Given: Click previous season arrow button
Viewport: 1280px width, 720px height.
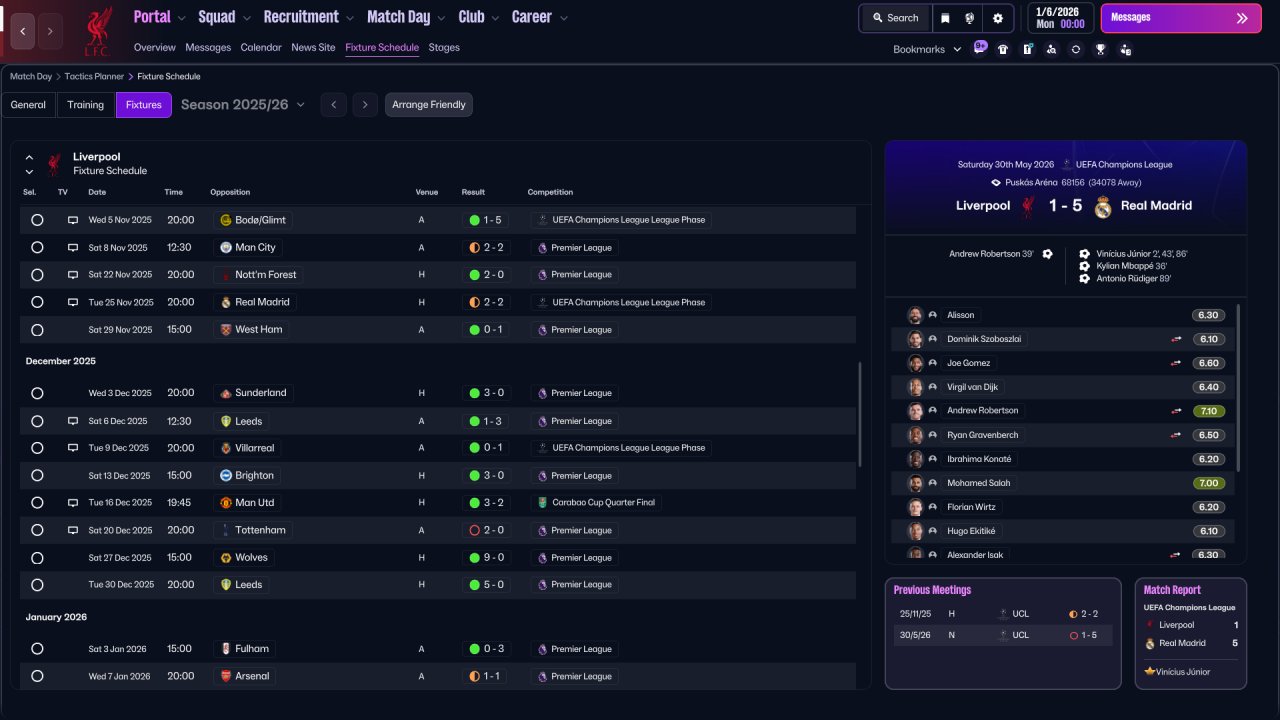Looking at the screenshot, I should coord(334,105).
